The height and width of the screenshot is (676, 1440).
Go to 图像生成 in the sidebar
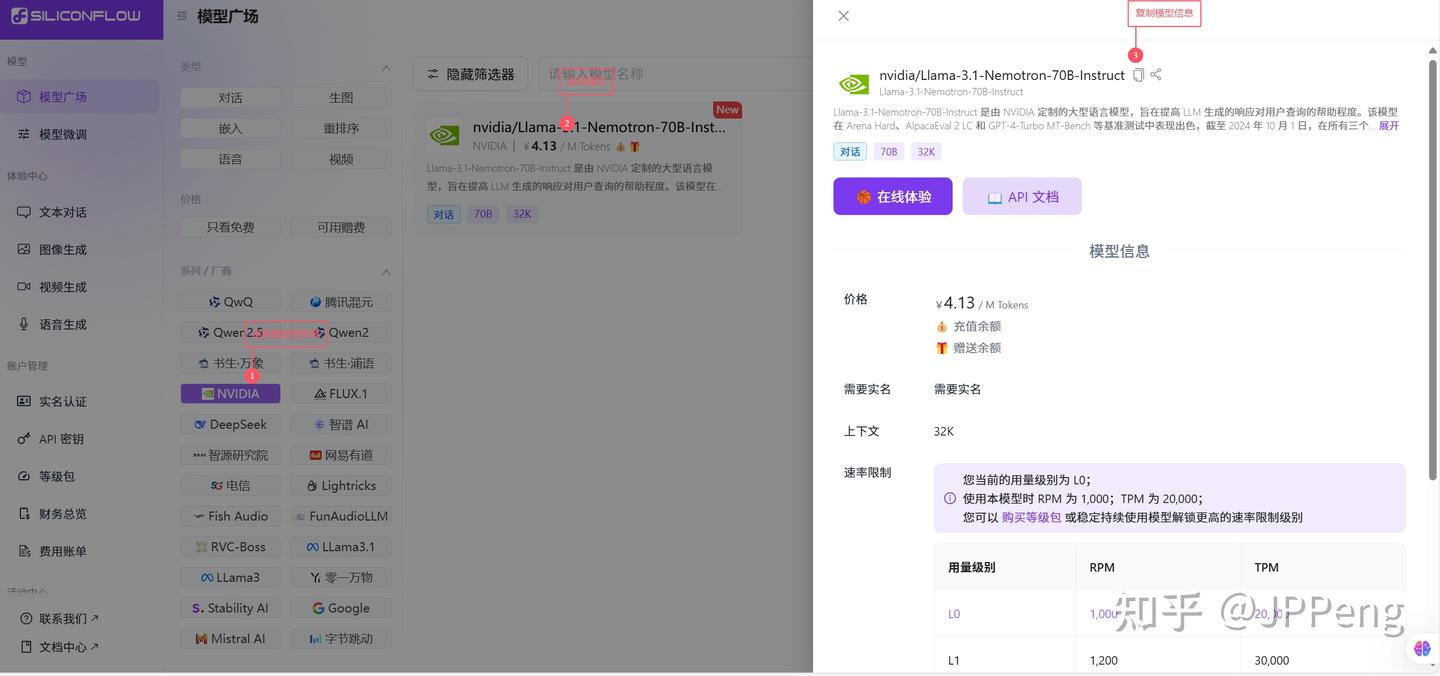80,250
